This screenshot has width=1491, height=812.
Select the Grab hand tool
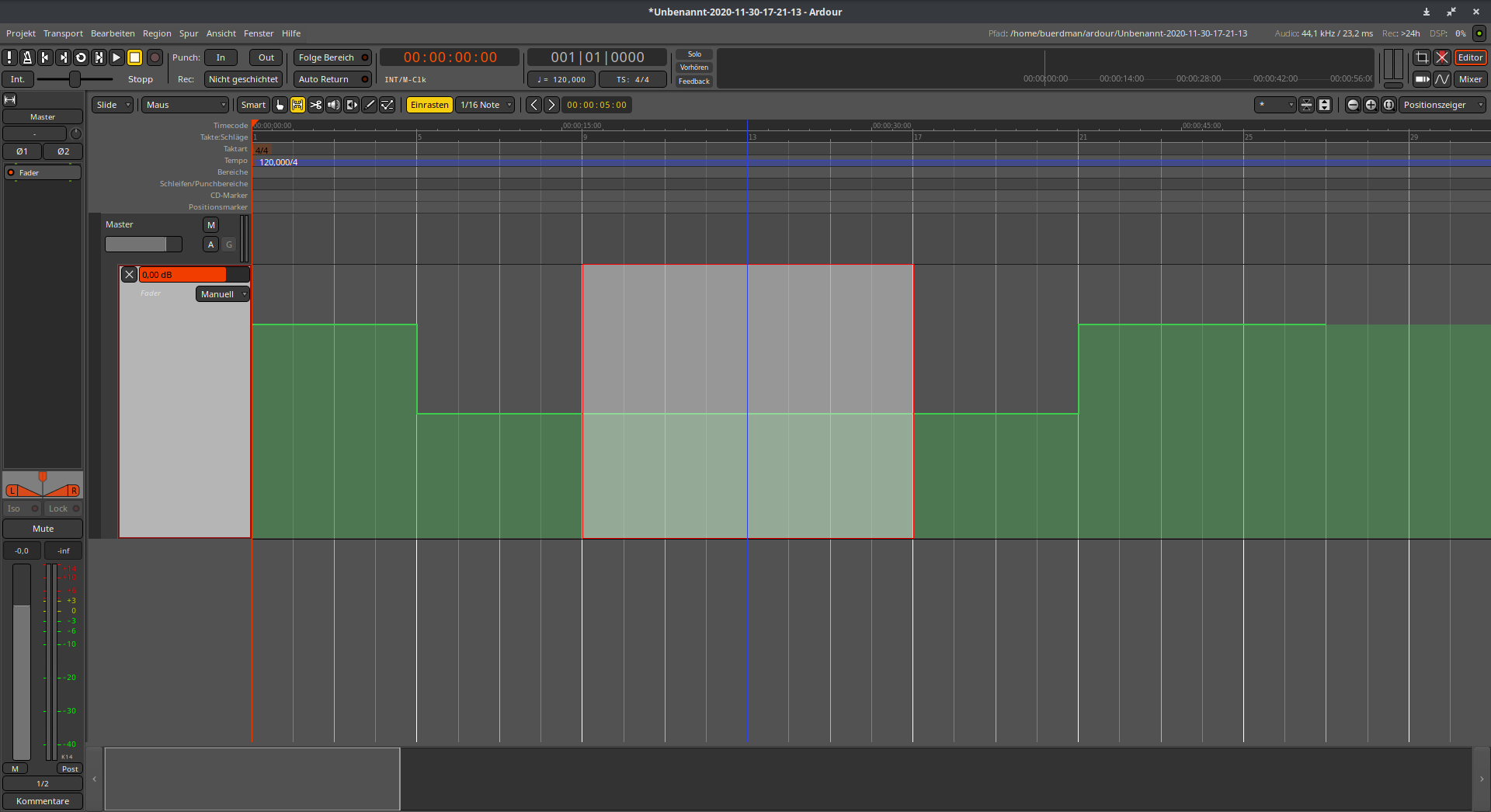click(x=280, y=105)
